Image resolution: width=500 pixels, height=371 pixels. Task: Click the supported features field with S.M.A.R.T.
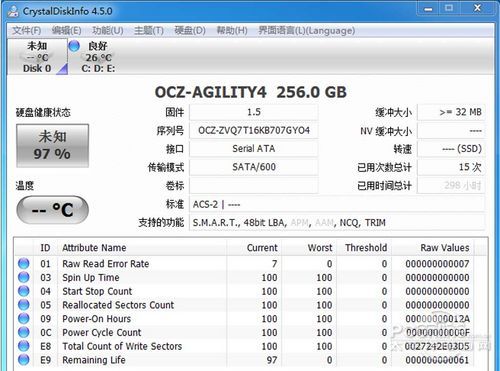(x=337, y=222)
